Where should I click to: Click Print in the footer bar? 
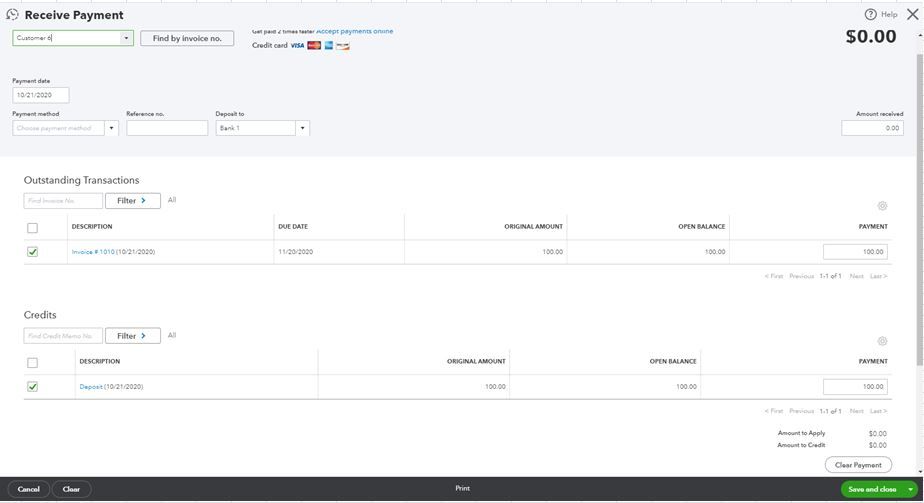pyautogui.click(x=463, y=488)
